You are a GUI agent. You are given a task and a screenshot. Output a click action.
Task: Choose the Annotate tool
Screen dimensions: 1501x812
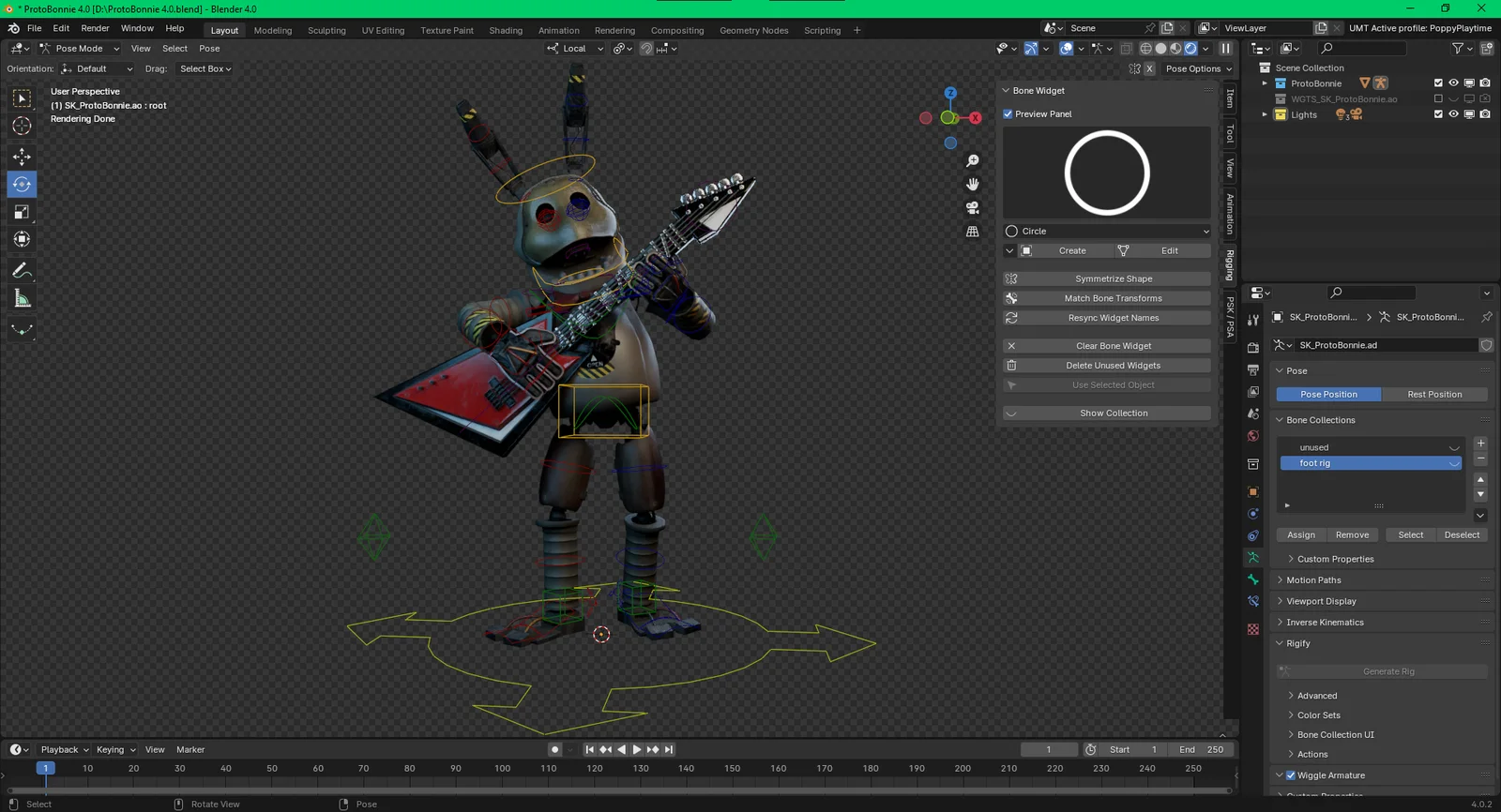(x=22, y=271)
